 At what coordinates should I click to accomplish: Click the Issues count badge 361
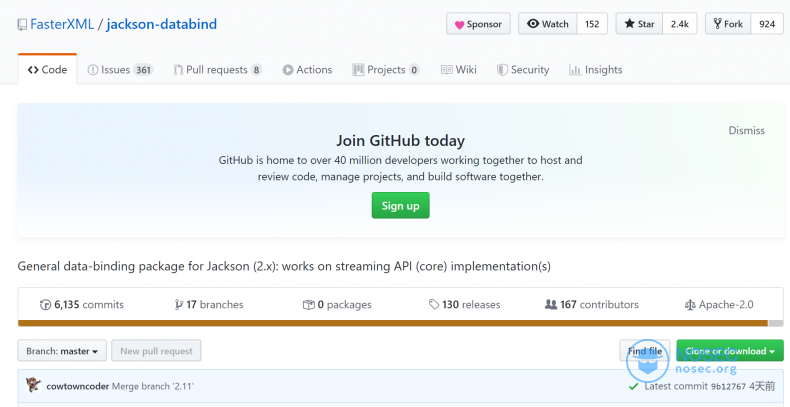(143, 70)
